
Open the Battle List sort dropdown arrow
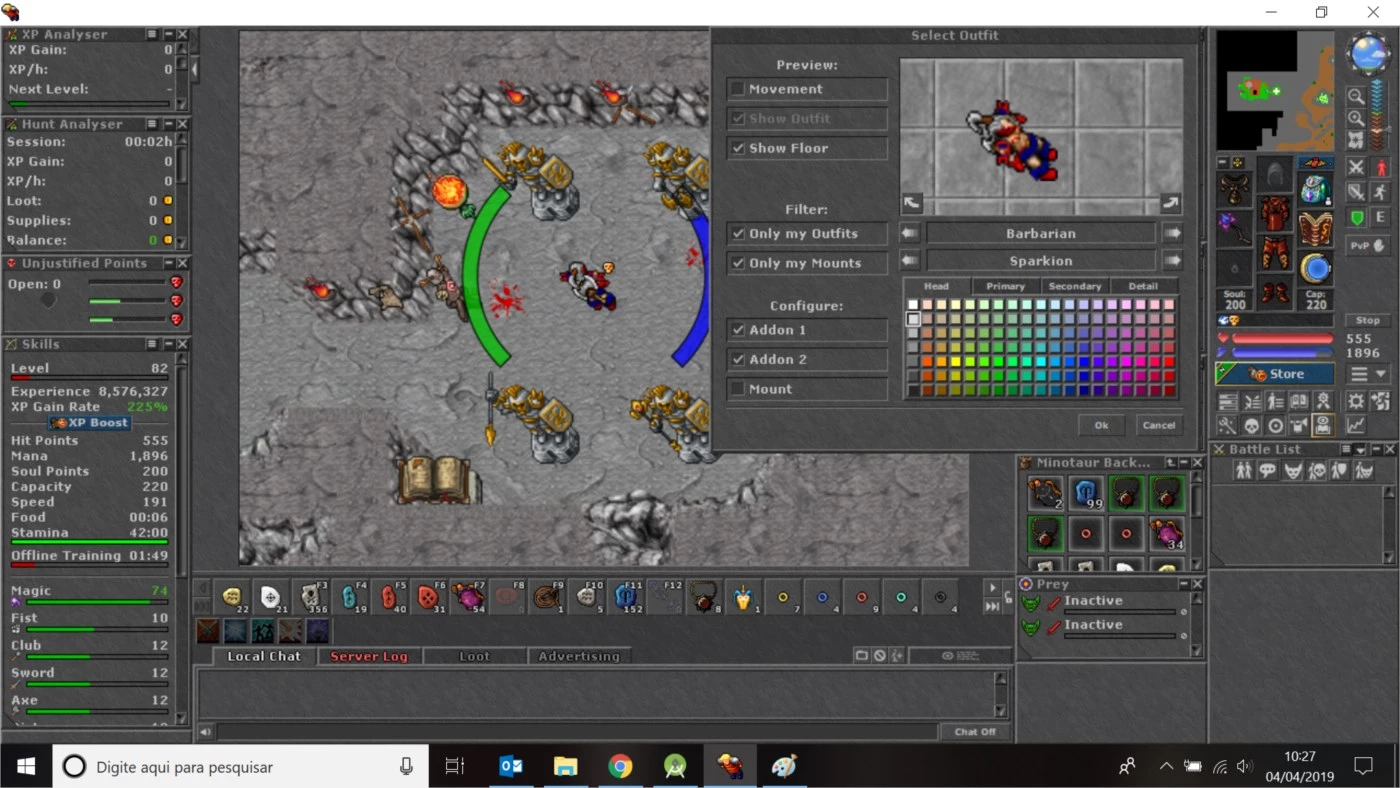coord(1361,450)
